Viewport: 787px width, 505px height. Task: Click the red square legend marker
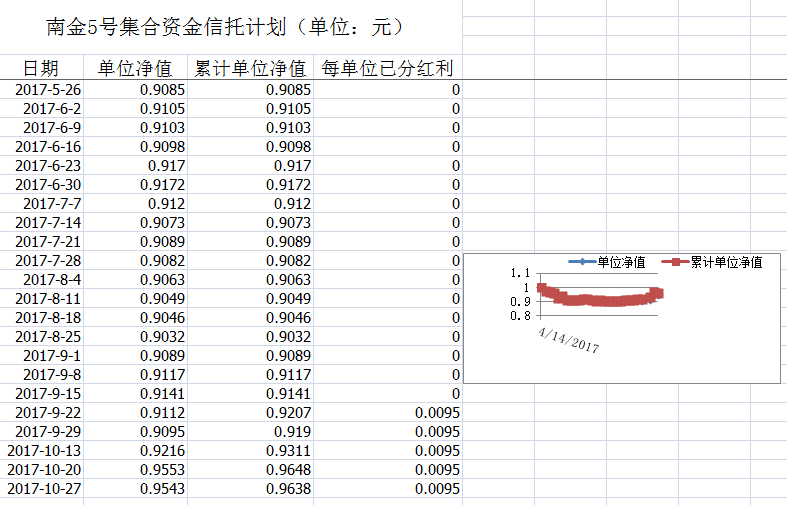pos(676,262)
